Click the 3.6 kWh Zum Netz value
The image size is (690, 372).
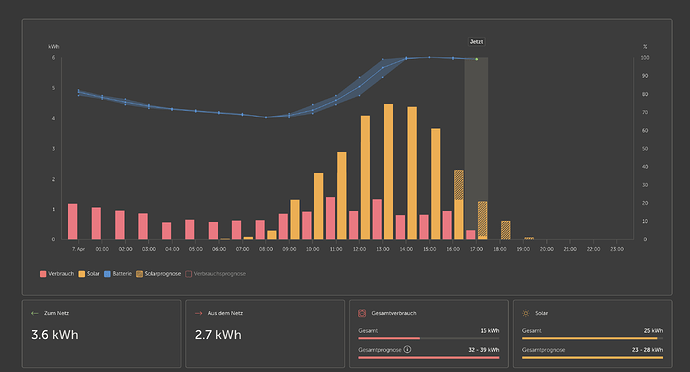tap(55, 335)
